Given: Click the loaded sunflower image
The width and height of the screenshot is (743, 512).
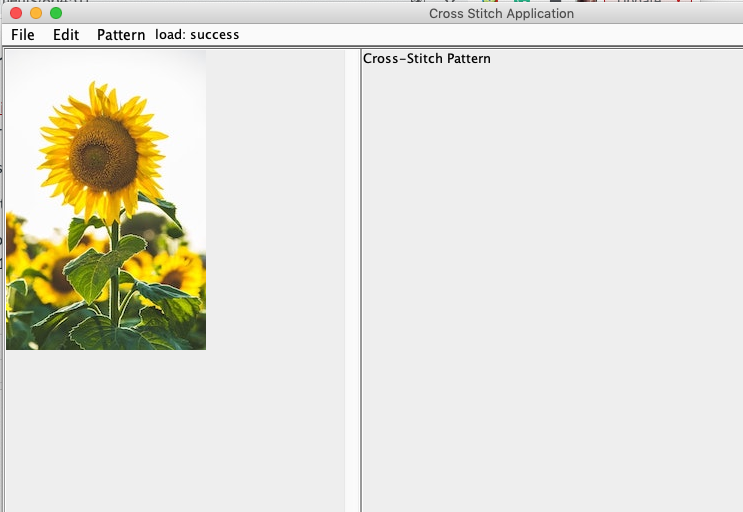Looking at the screenshot, I should point(106,200).
